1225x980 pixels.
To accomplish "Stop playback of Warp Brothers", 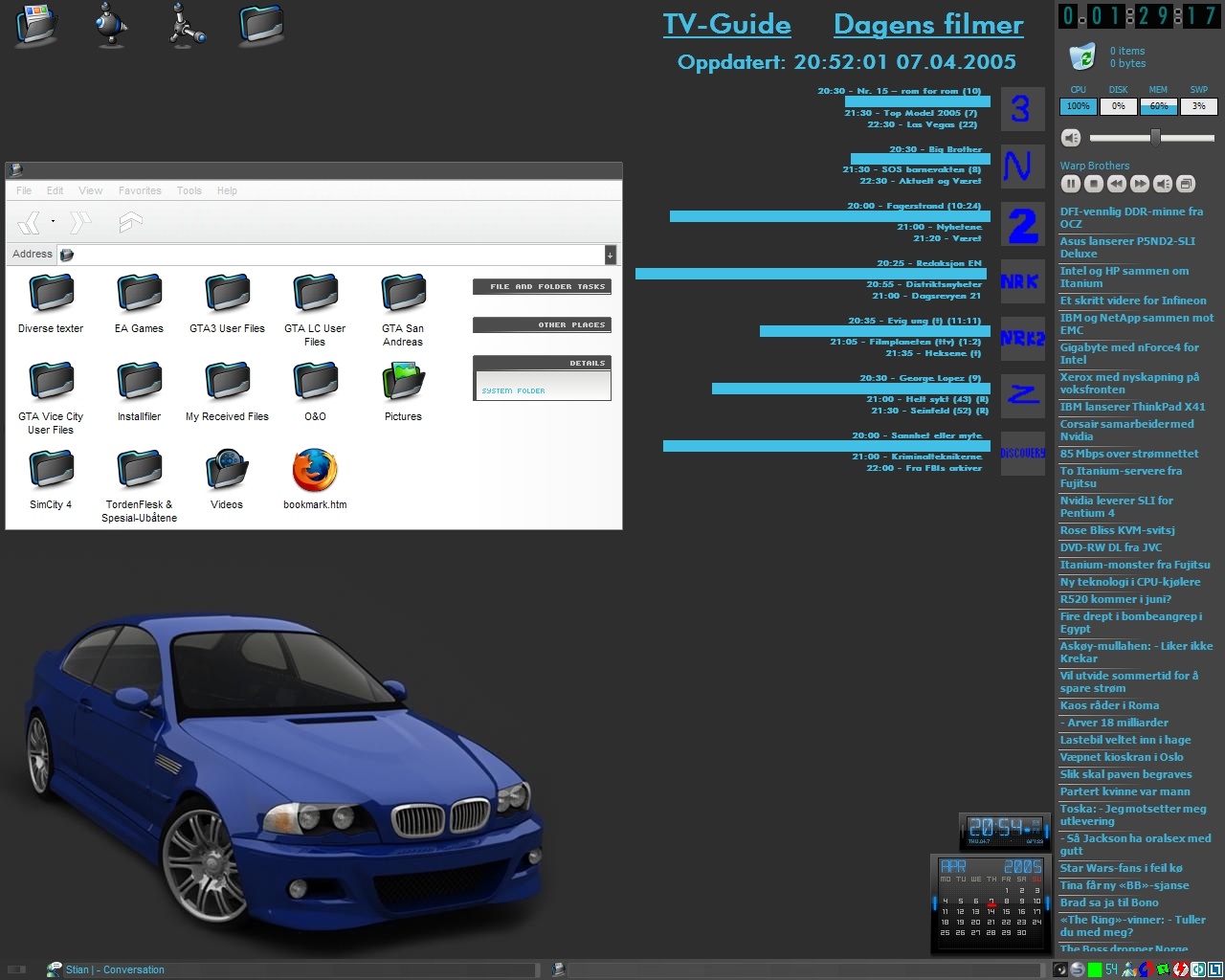I will 1094,184.
